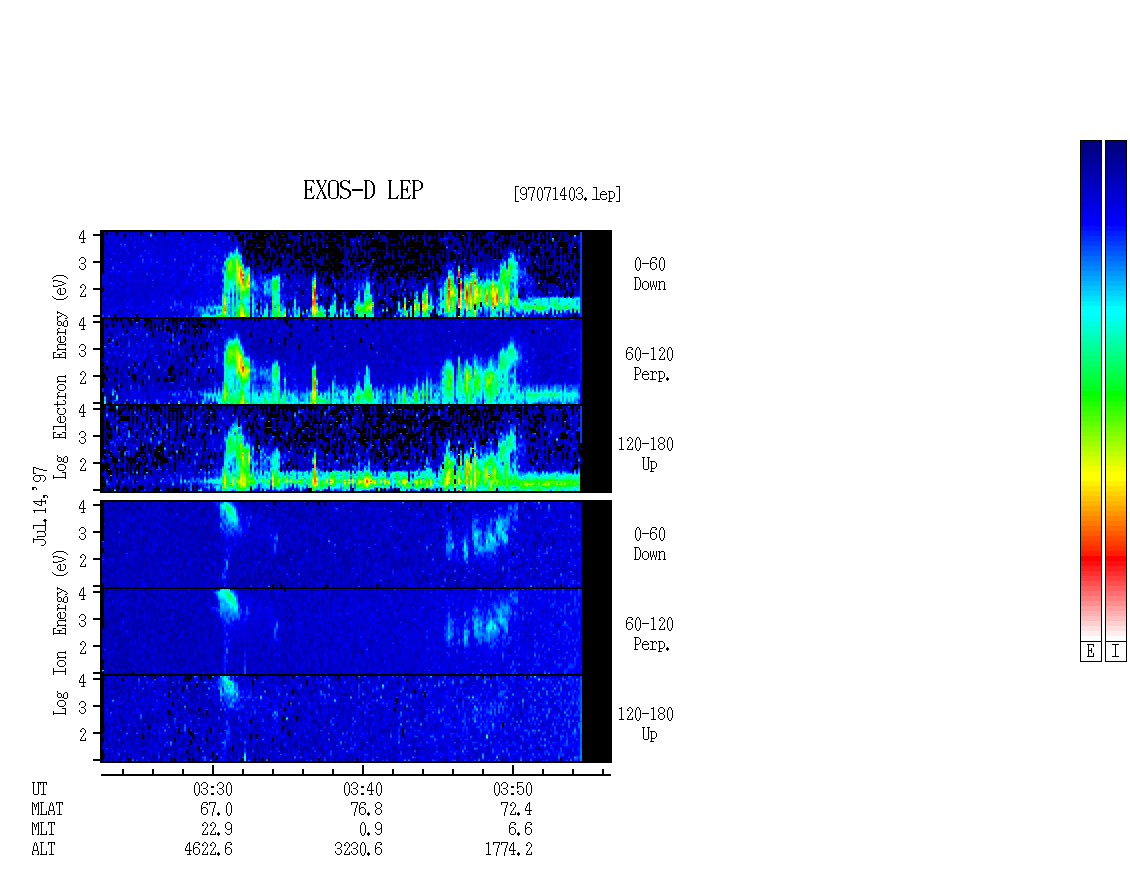The width and height of the screenshot is (1130, 875).
Task: Click the MLT value 22.9
Action: 216,830
